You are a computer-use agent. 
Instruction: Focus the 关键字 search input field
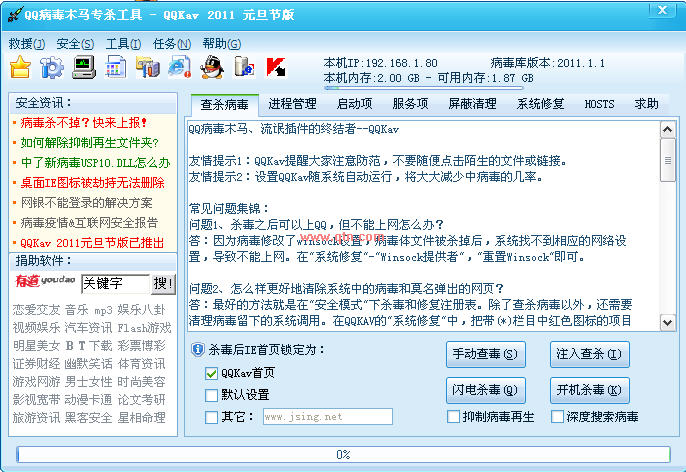[x=116, y=283]
